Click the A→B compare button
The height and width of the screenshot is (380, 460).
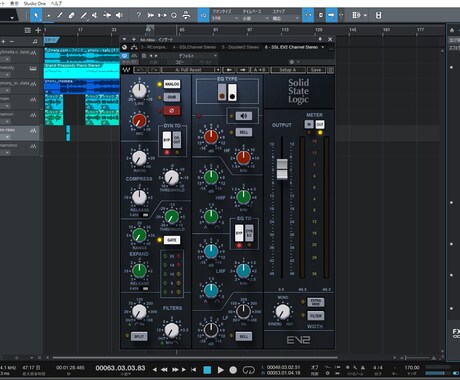(259, 70)
